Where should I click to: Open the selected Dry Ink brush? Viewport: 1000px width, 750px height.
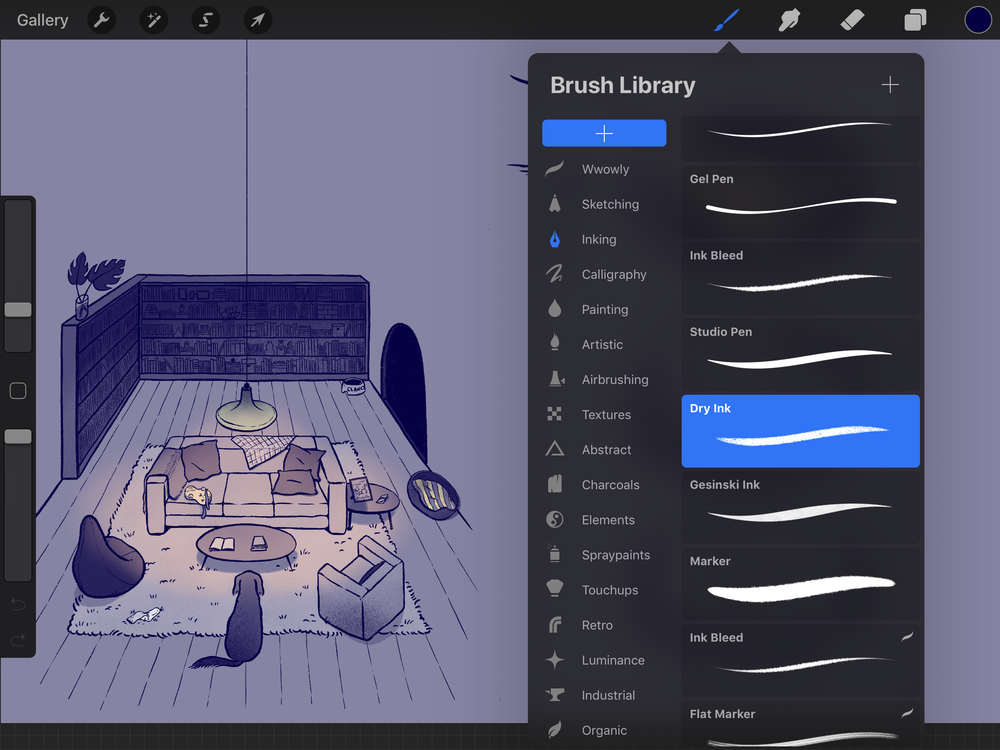coord(800,431)
